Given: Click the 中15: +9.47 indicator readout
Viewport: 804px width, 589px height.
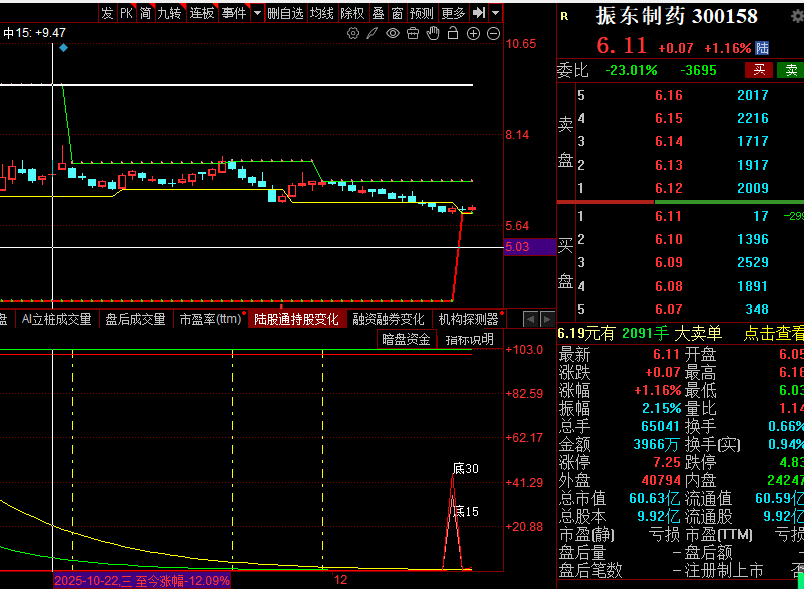Looking at the screenshot, I should point(35,33).
